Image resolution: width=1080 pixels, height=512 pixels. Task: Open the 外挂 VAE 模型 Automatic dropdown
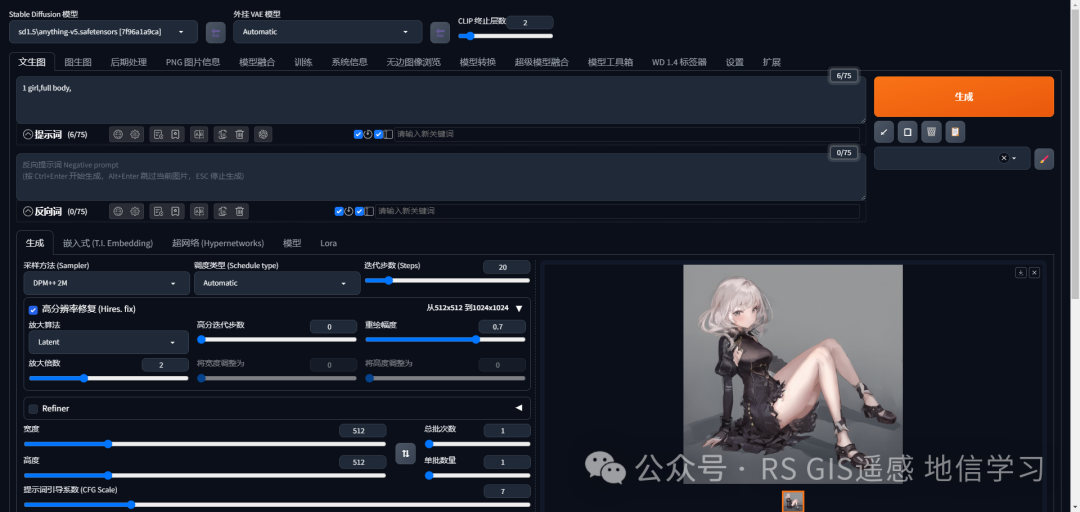[x=328, y=32]
